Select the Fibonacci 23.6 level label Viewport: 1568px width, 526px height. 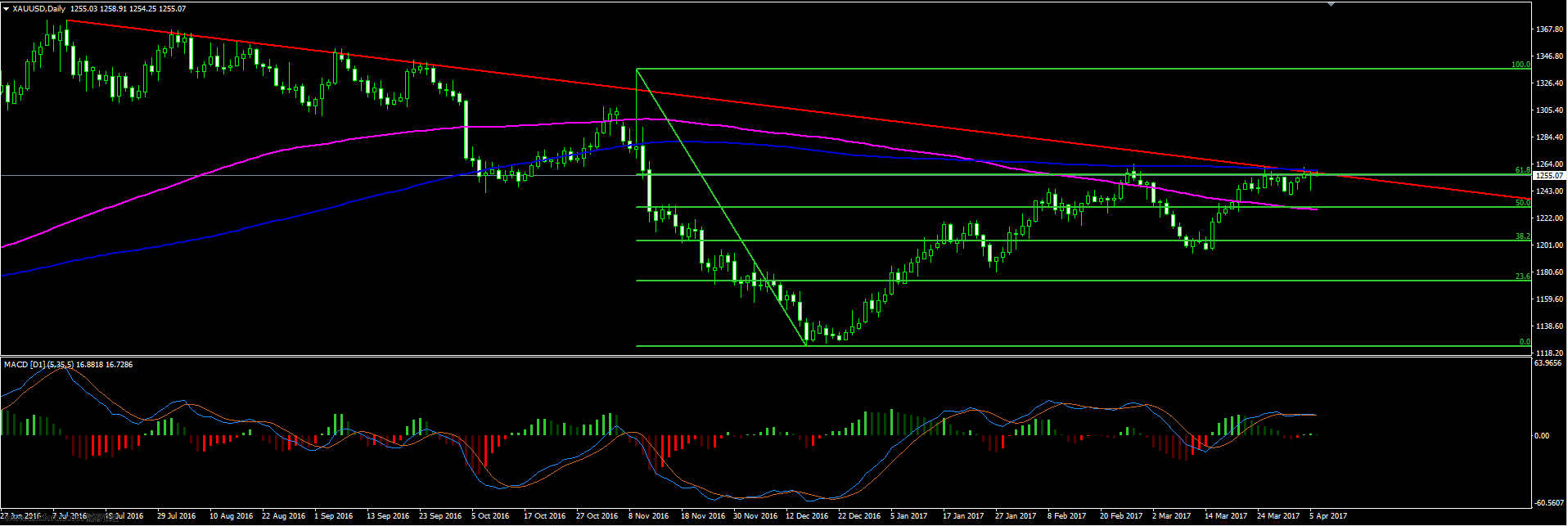coord(1522,276)
